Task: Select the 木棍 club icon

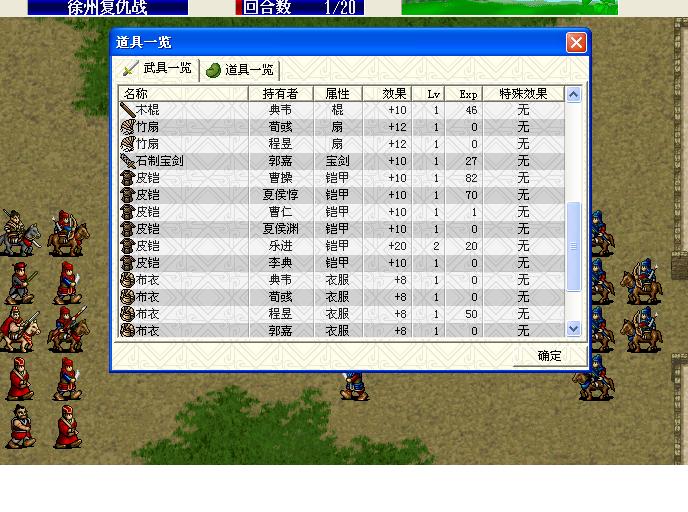Action: (128, 110)
